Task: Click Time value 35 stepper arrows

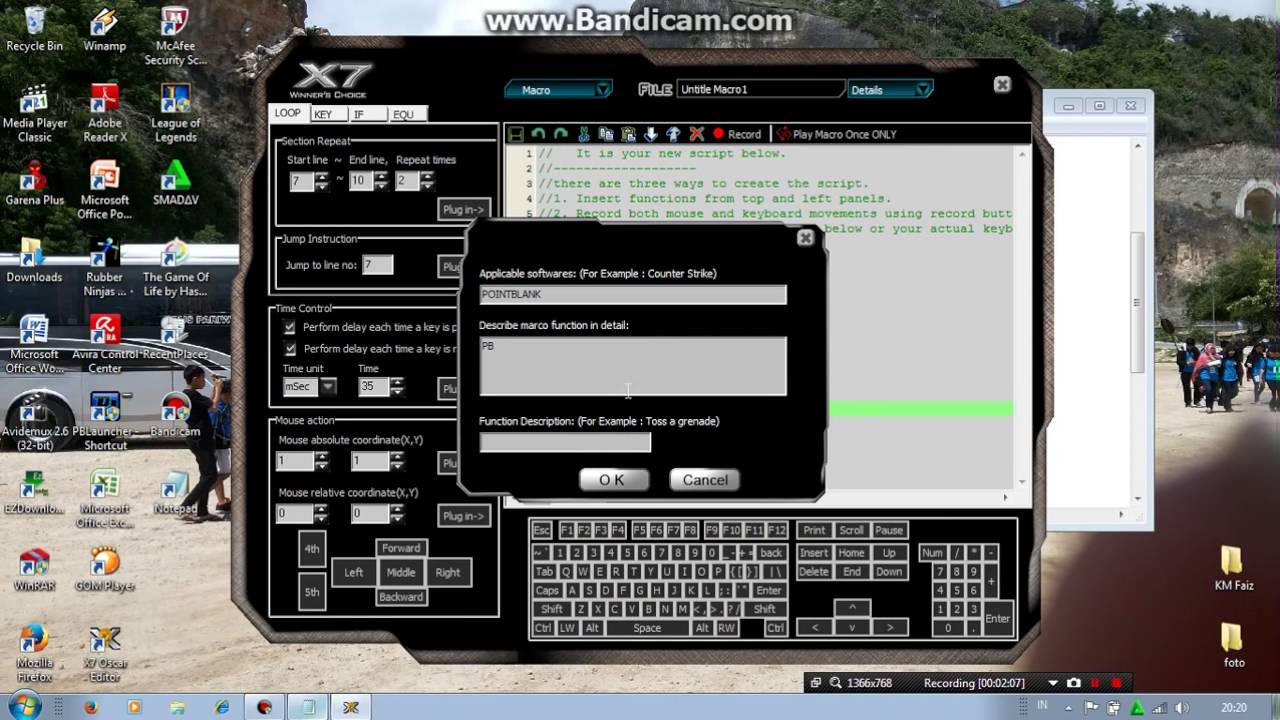Action: click(397, 386)
